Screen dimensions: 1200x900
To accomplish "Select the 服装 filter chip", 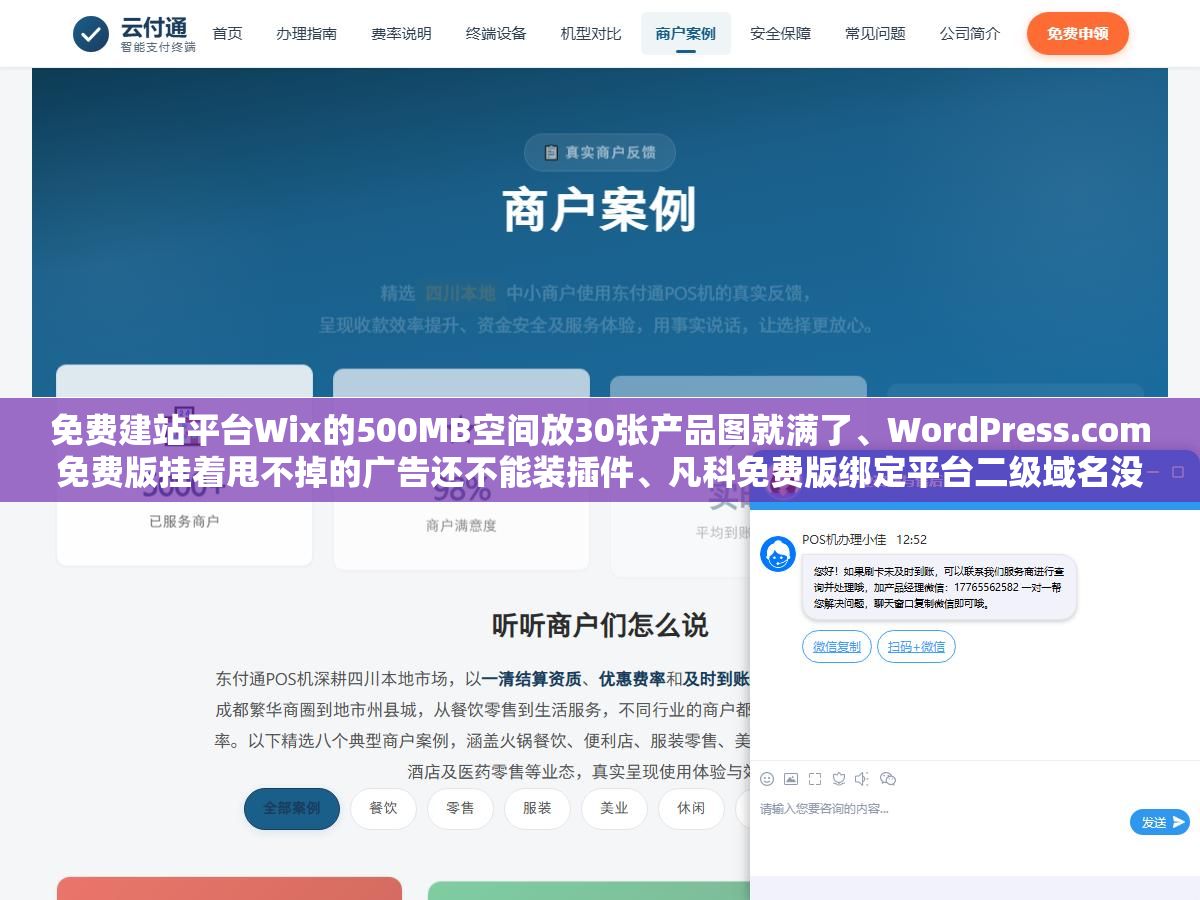I will [537, 809].
